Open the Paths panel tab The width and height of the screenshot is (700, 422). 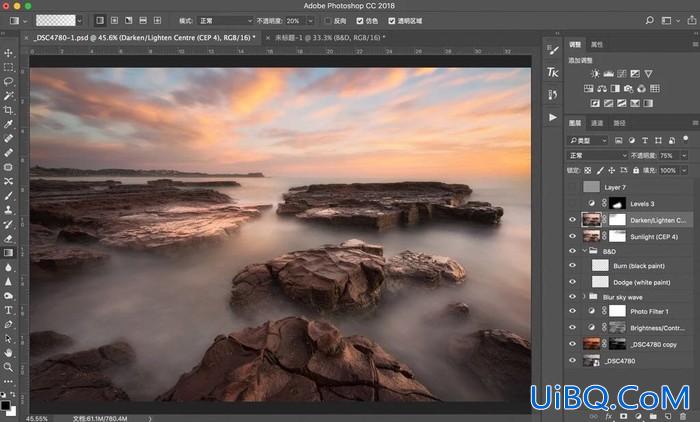[x=619, y=123]
